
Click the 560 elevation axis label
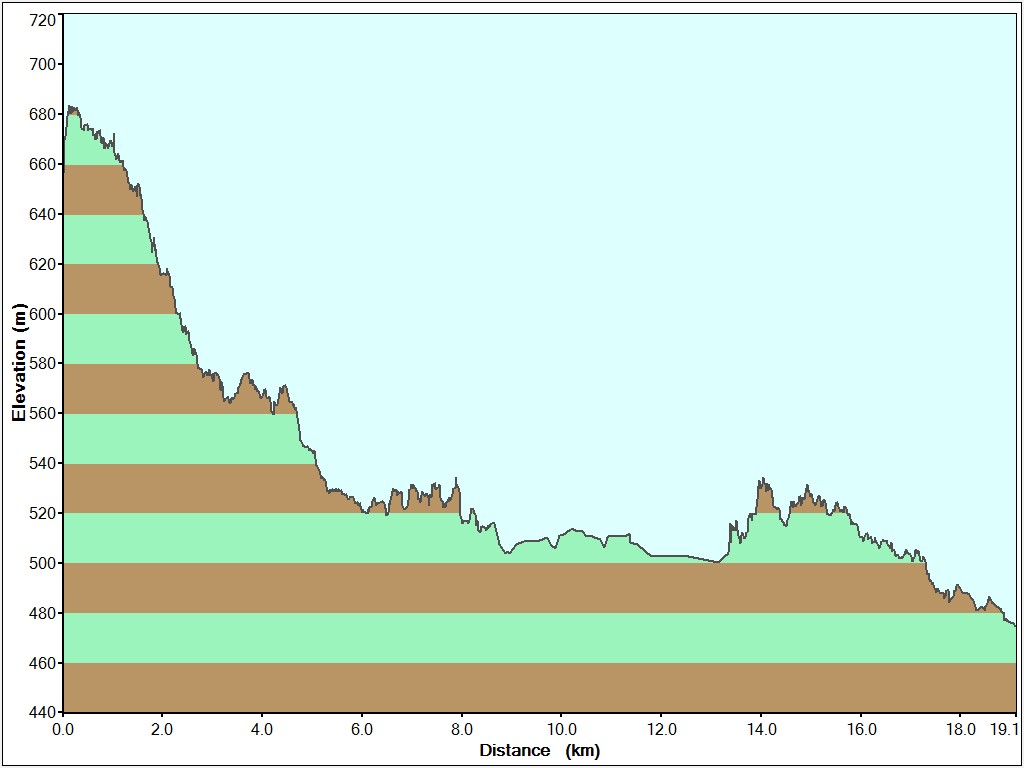point(43,413)
